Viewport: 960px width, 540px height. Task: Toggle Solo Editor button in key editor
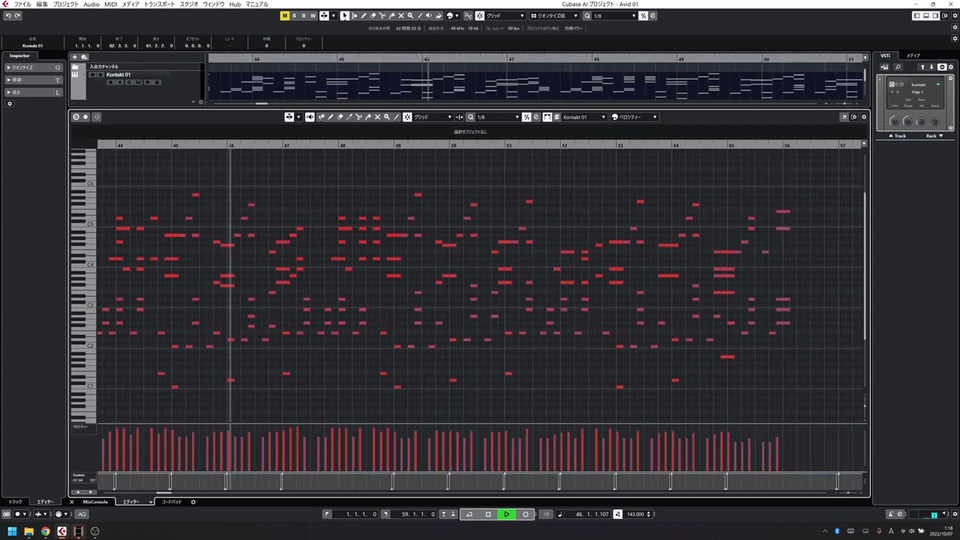pyautogui.click(x=76, y=117)
